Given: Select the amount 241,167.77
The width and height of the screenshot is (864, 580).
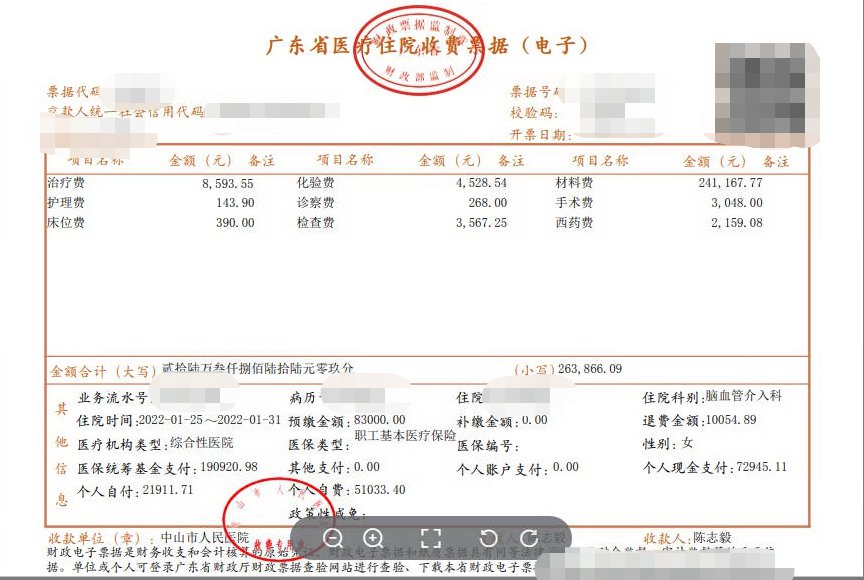Looking at the screenshot, I should 730,182.
